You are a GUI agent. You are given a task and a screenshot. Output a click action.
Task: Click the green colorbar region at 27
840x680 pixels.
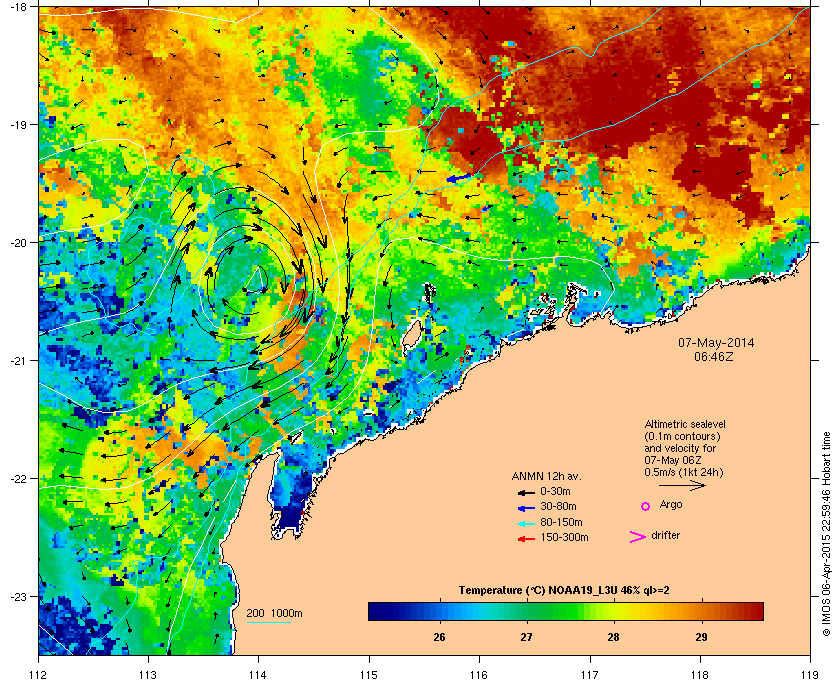528,611
